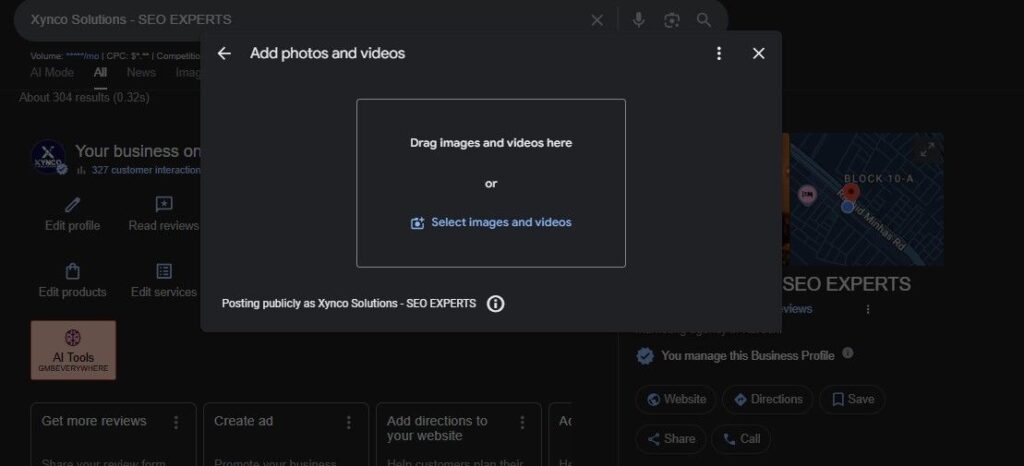The image size is (1024, 466).
Task: Click the Website button
Action: (x=676, y=399)
